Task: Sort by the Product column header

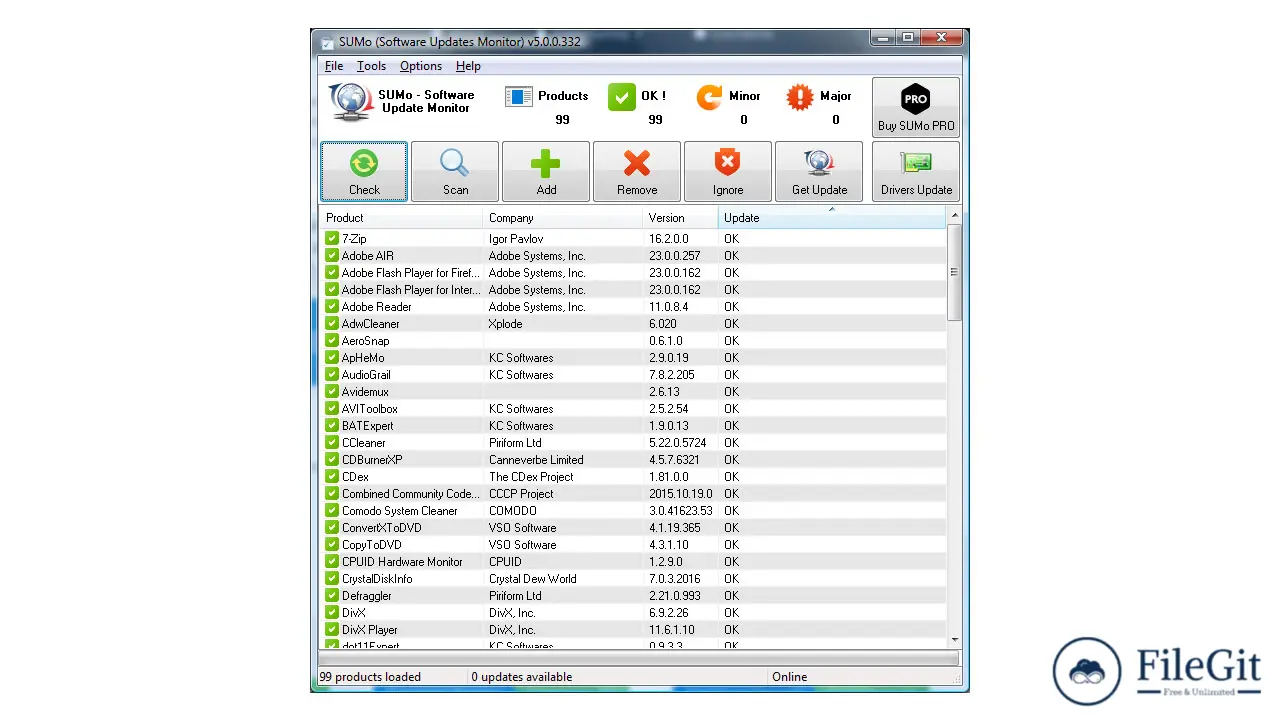Action: pyautogui.click(x=401, y=218)
